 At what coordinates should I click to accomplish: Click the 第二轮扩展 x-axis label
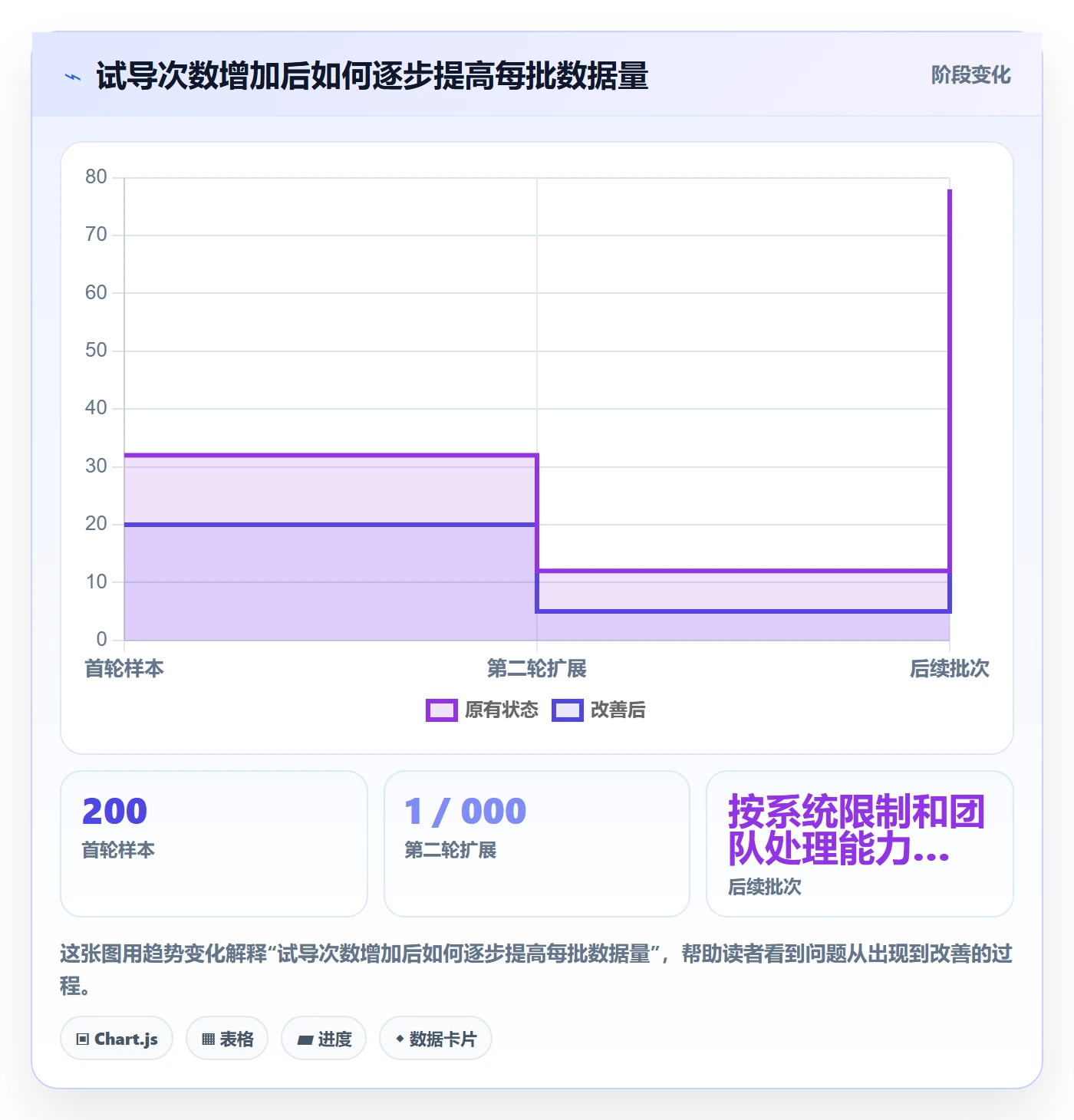pyautogui.click(x=537, y=669)
